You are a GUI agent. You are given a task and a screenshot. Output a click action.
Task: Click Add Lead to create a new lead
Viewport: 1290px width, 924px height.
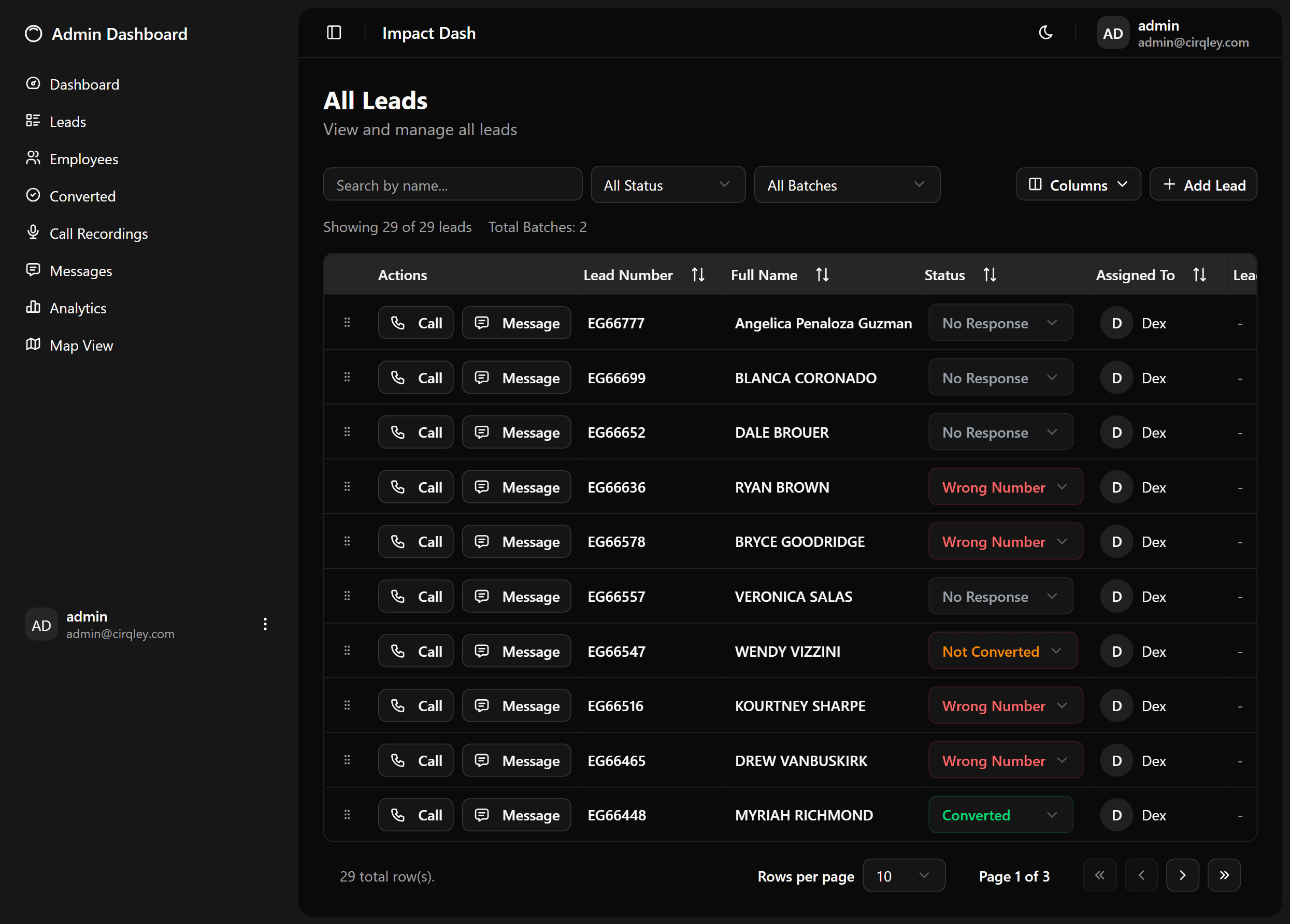[1203, 184]
